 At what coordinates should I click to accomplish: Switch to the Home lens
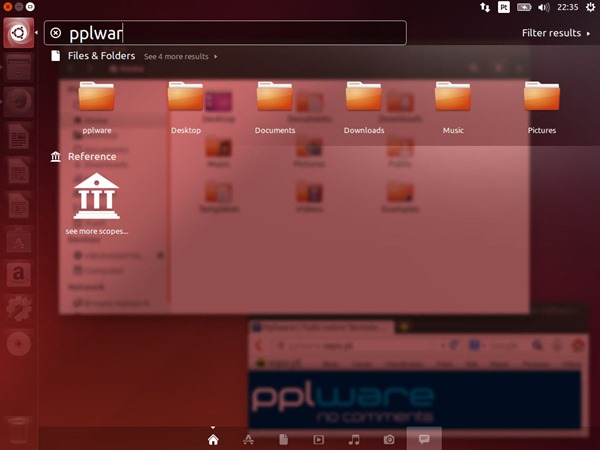click(x=213, y=440)
